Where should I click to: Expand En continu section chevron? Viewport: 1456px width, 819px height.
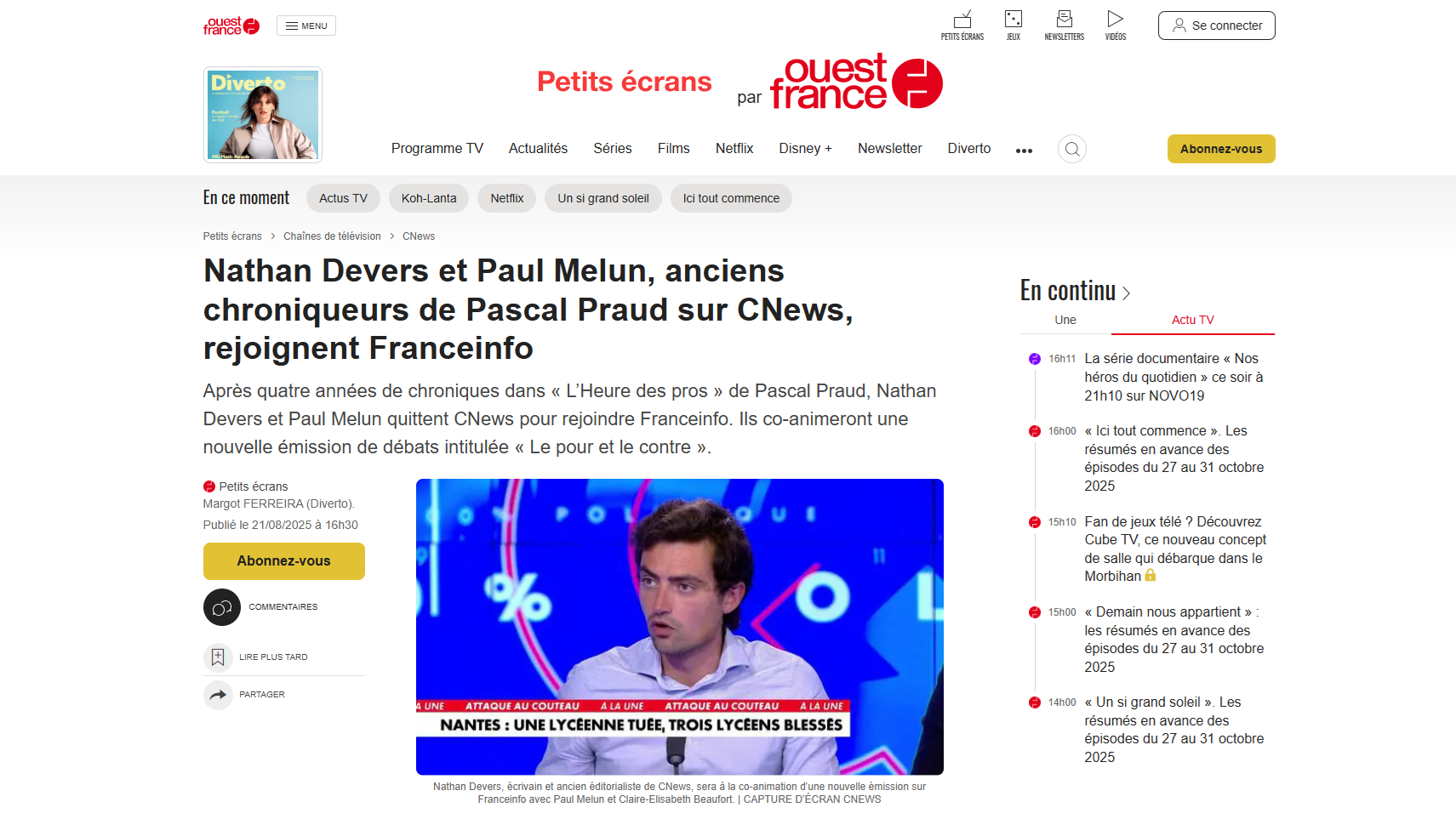1126,293
